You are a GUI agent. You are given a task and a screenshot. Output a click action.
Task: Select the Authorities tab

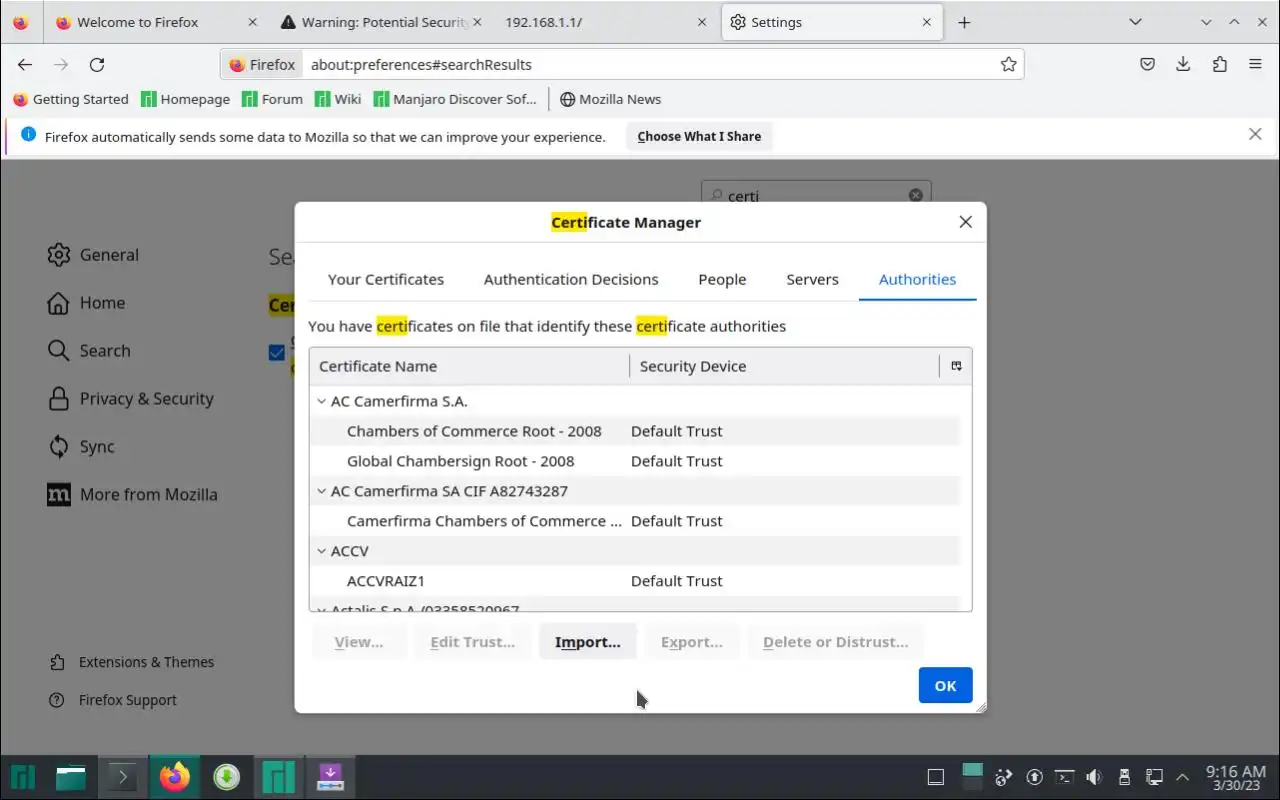coord(917,279)
